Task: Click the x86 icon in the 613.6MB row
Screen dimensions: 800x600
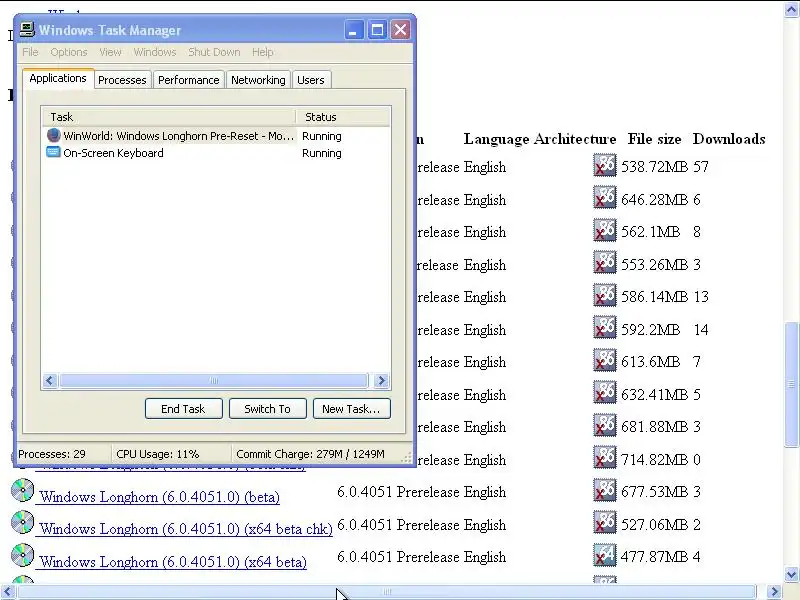Action: (x=605, y=360)
